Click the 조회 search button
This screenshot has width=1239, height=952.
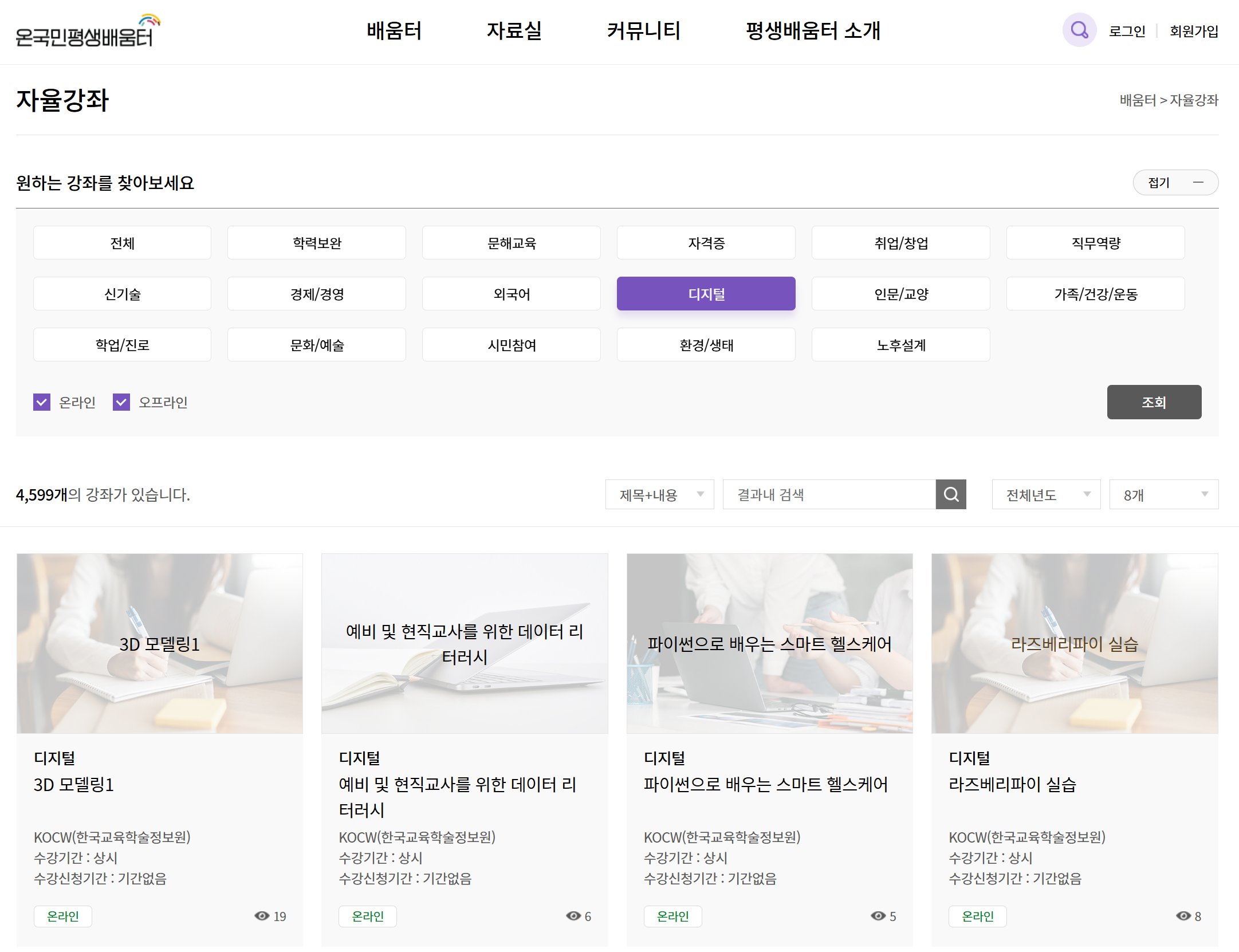coord(1154,402)
